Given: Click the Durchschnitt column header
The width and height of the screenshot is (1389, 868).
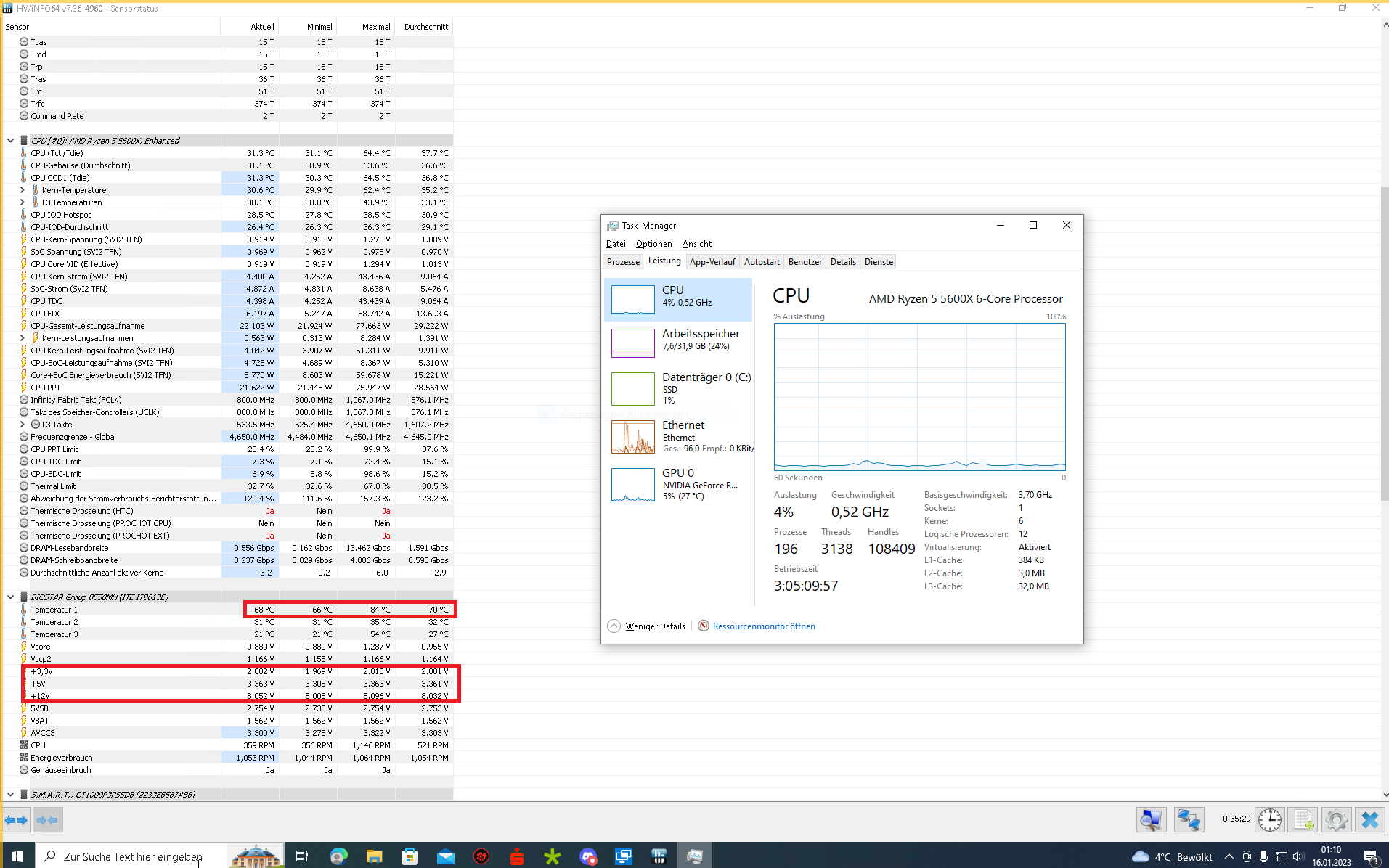Looking at the screenshot, I should tap(424, 27).
